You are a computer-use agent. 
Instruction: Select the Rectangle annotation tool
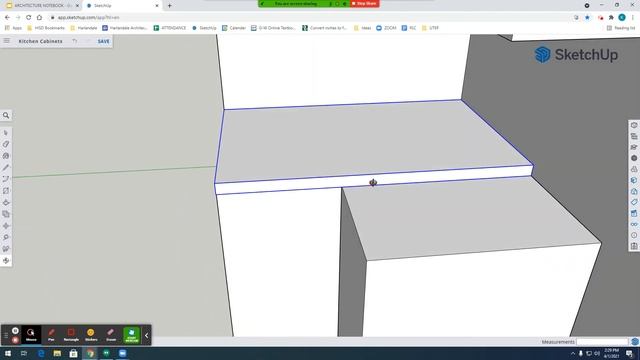click(71, 335)
